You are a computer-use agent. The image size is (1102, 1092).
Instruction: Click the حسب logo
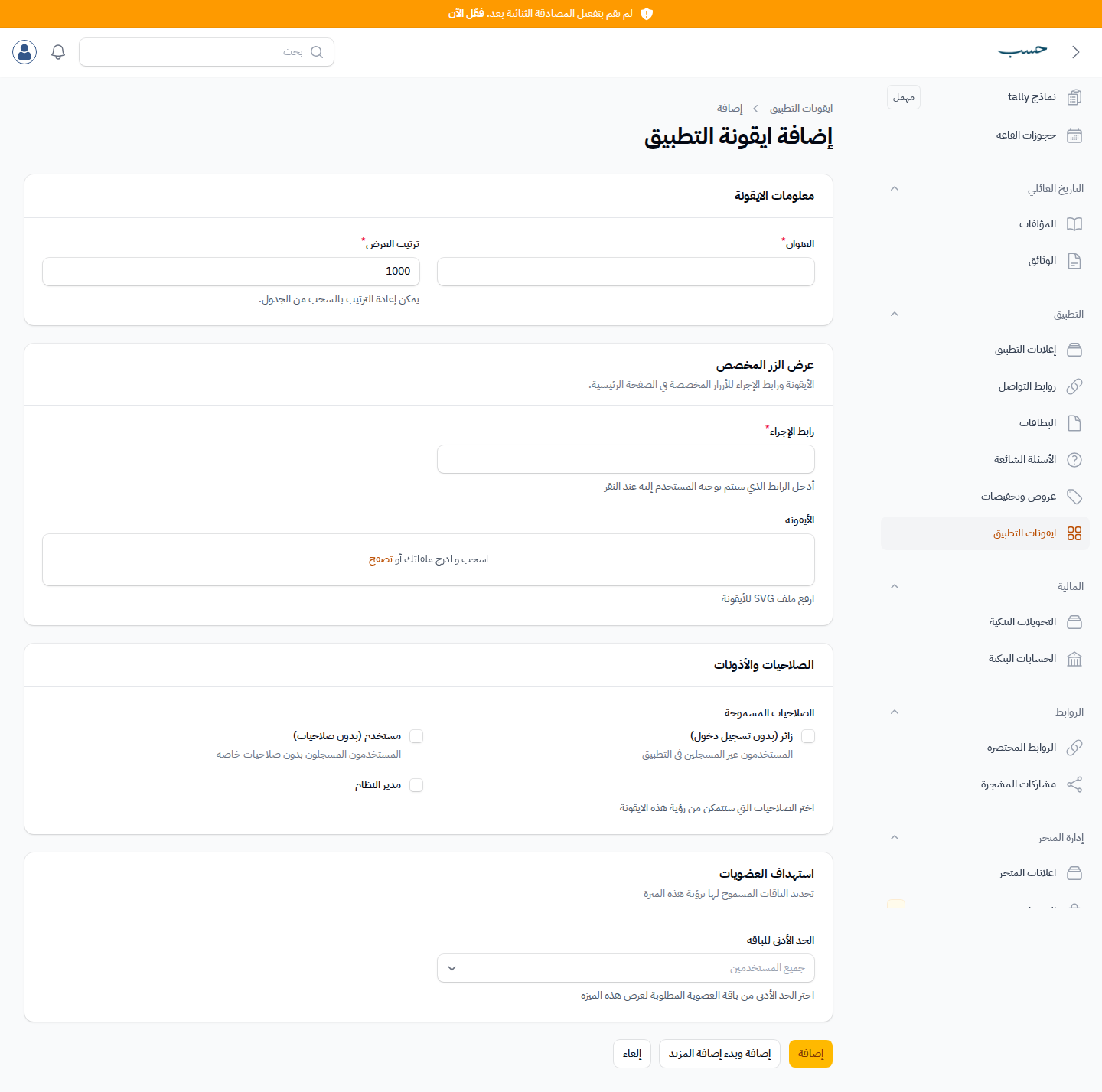tap(1022, 51)
